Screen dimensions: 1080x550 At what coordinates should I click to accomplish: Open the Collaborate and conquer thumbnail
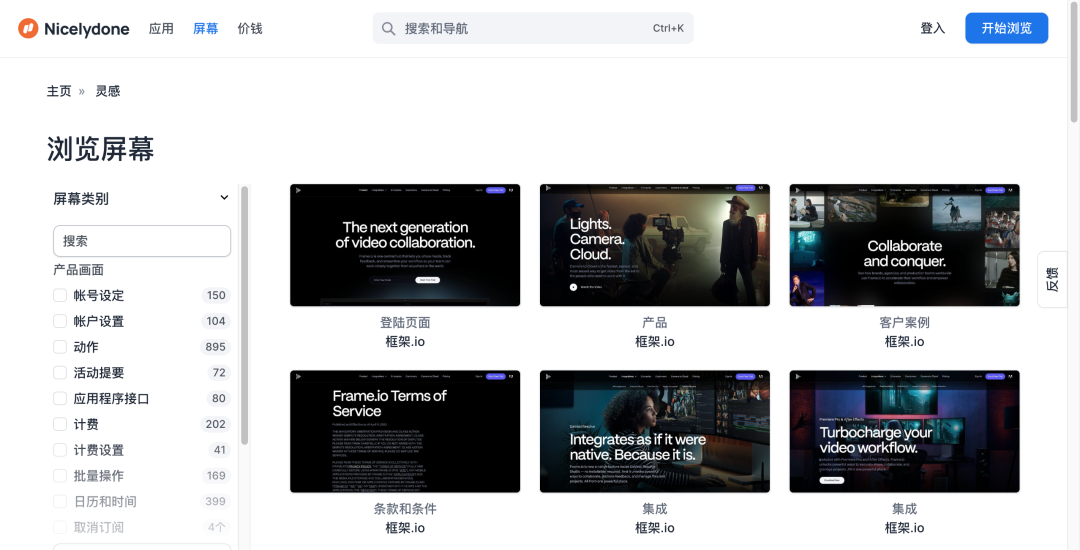tap(904, 245)
